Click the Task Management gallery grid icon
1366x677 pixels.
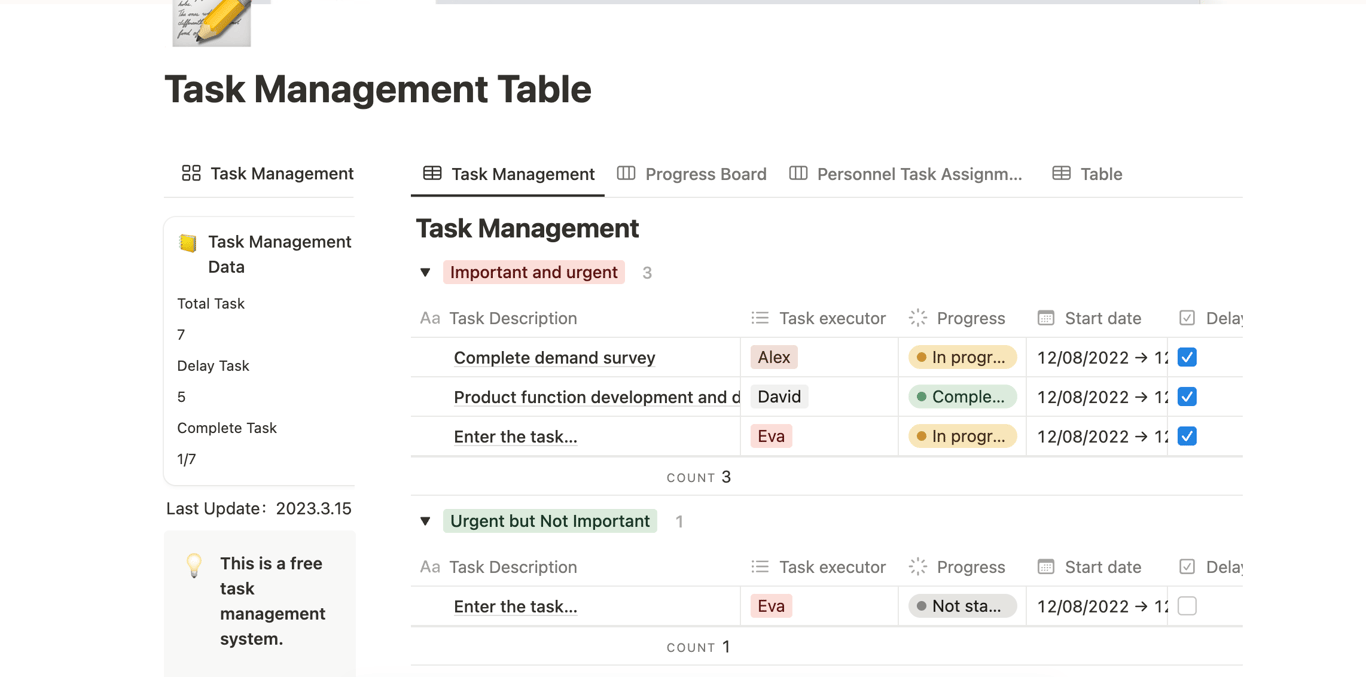(x=191, y=173)
